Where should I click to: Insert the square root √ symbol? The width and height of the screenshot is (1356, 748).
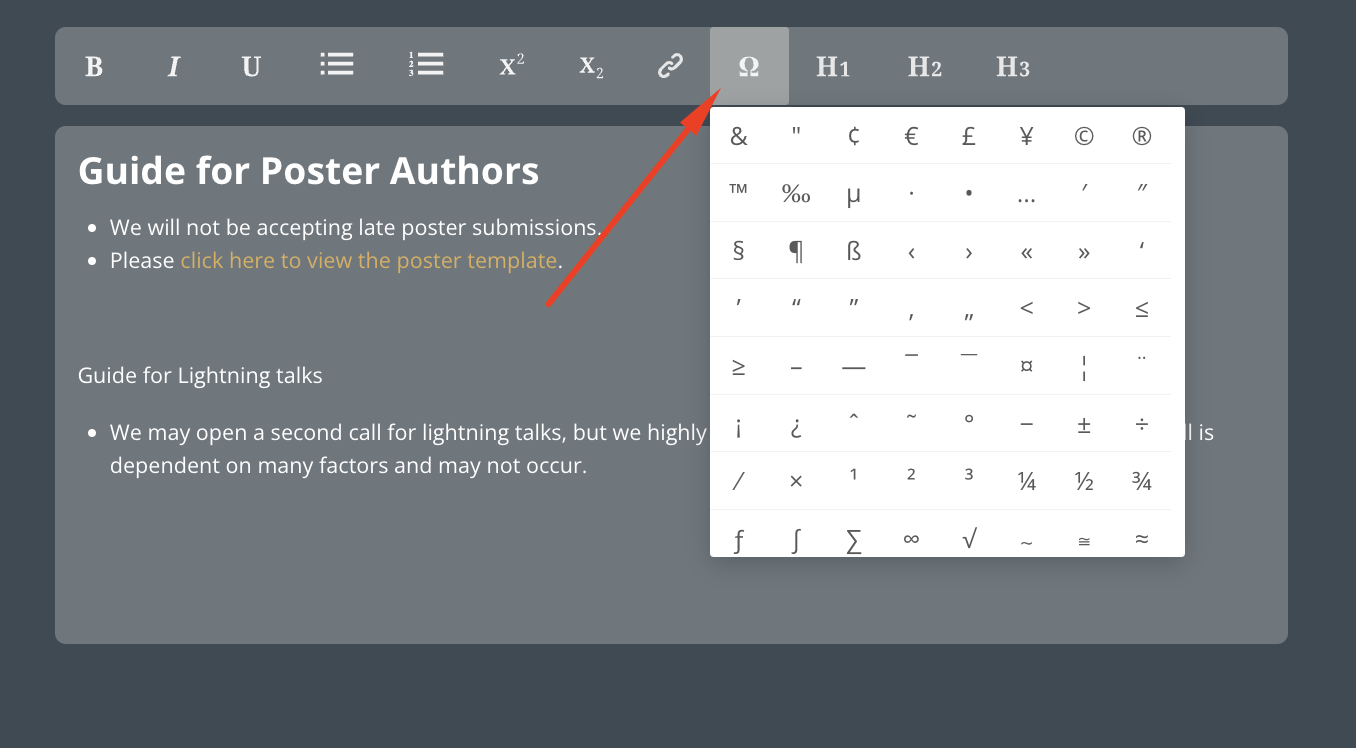[968, 537]
